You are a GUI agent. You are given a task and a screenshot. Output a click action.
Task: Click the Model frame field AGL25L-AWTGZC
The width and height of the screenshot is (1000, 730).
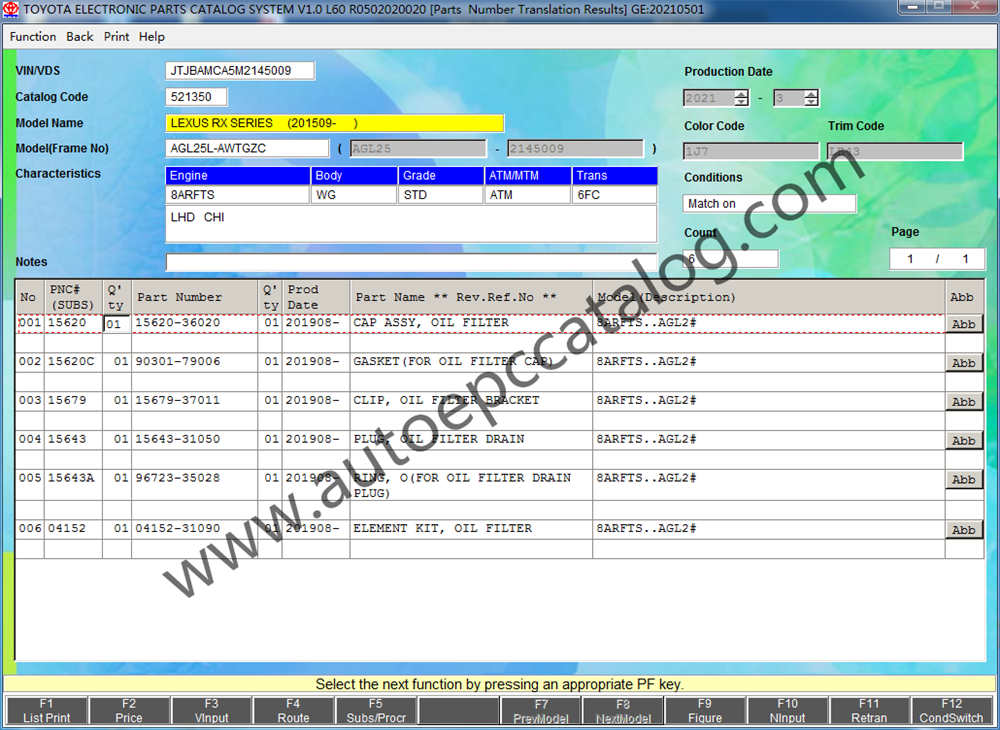click(x=247, y=149)
